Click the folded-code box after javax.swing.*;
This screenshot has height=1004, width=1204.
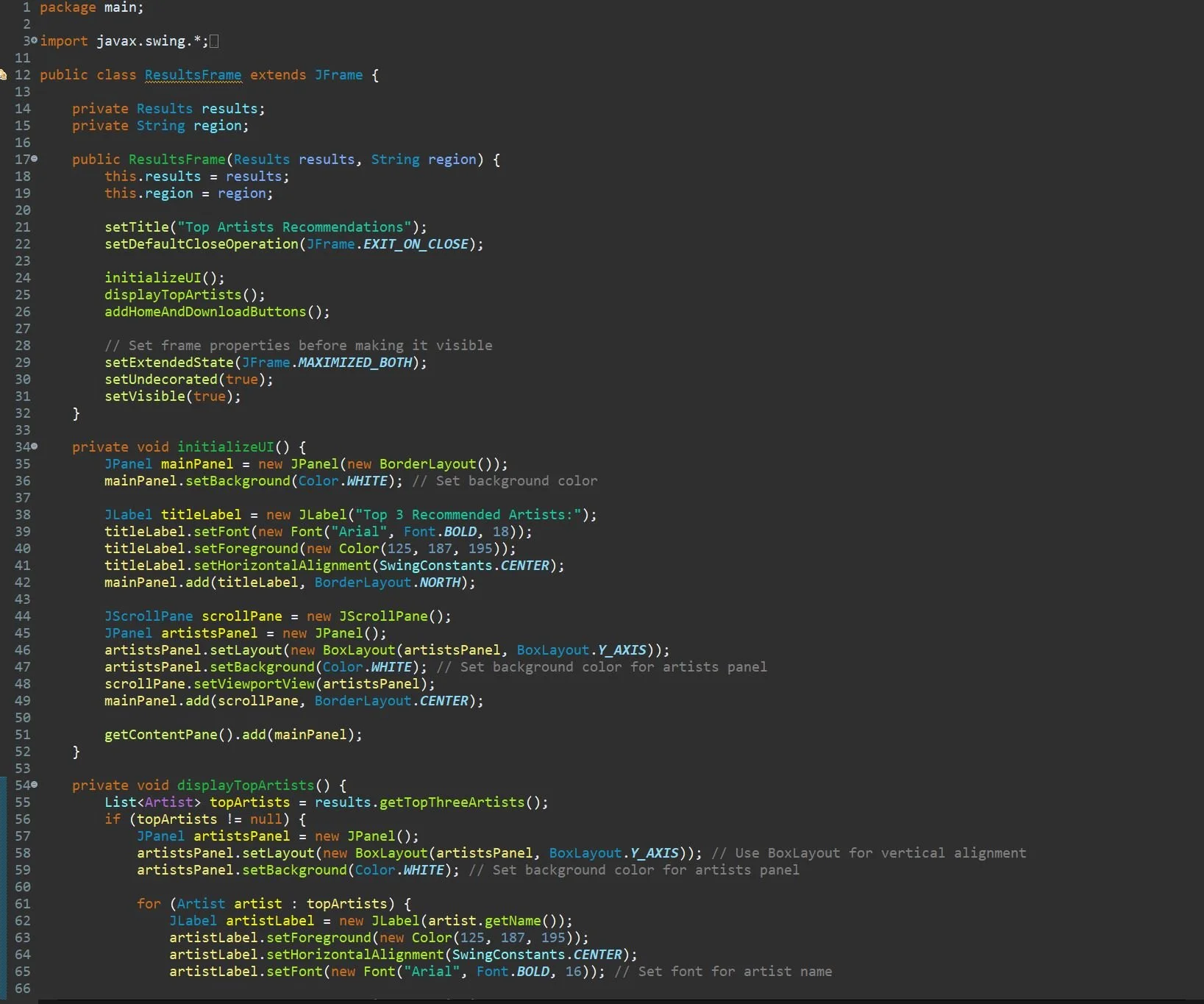pos(214,41)
